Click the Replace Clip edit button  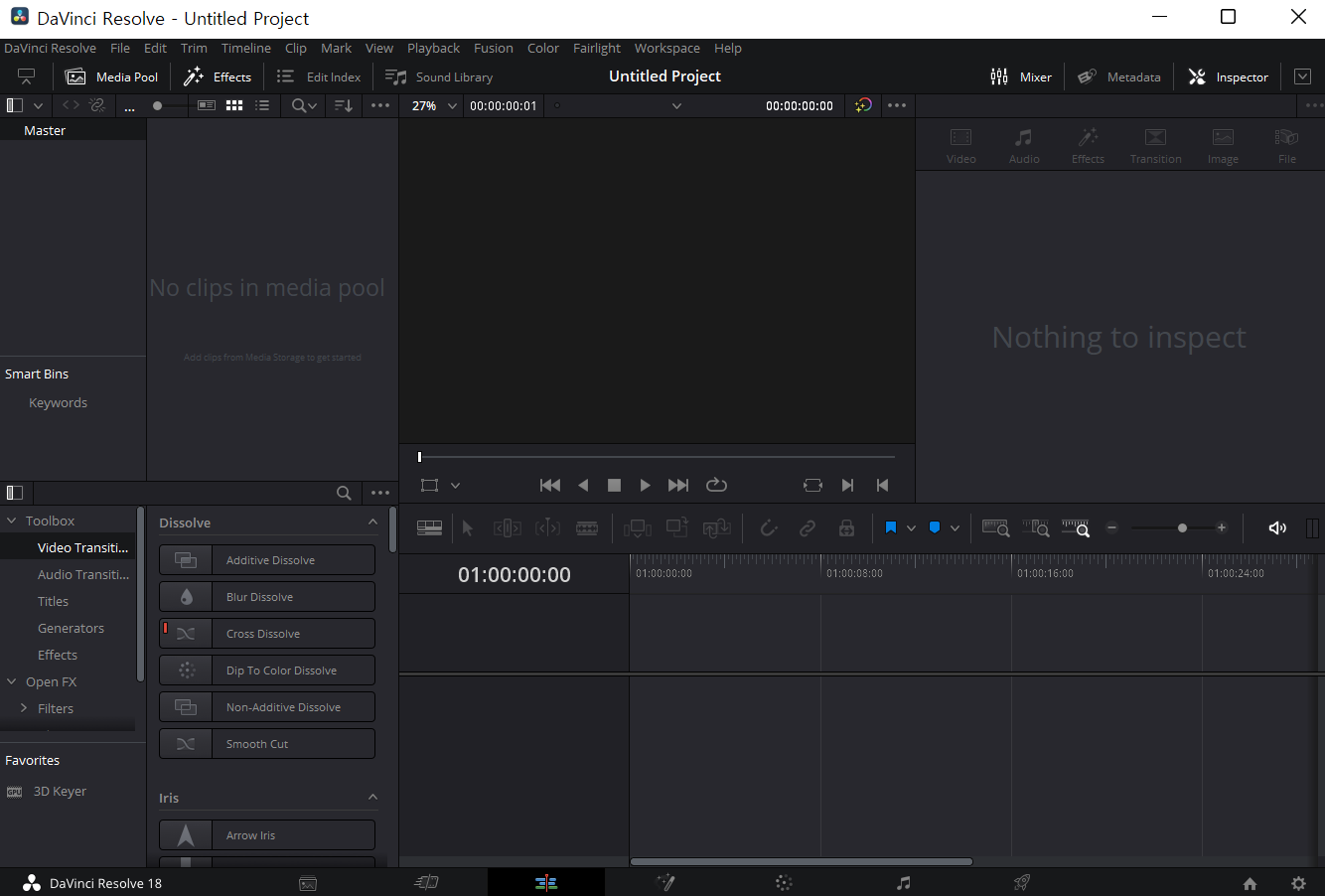717,527
